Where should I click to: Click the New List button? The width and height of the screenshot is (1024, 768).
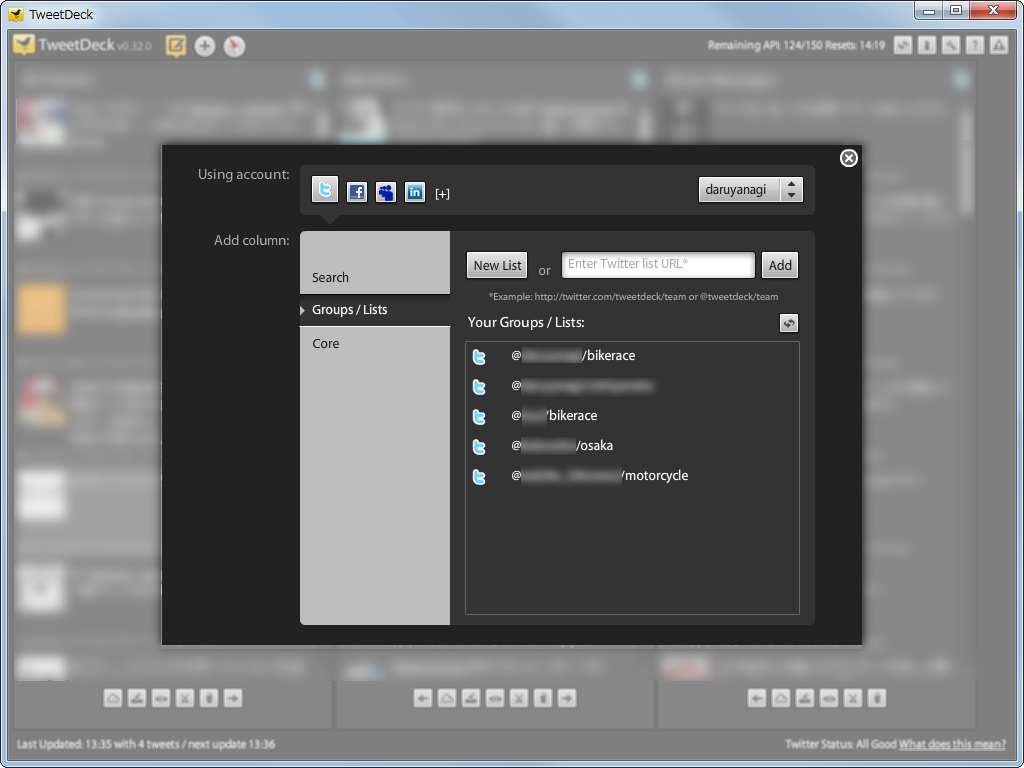pos(497,265)
